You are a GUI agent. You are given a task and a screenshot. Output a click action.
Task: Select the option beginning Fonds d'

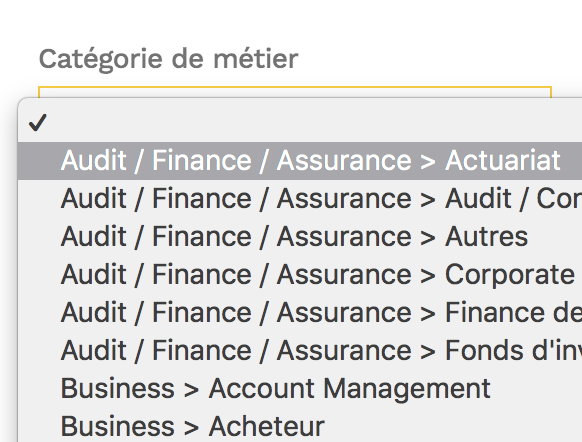[300, 350]
